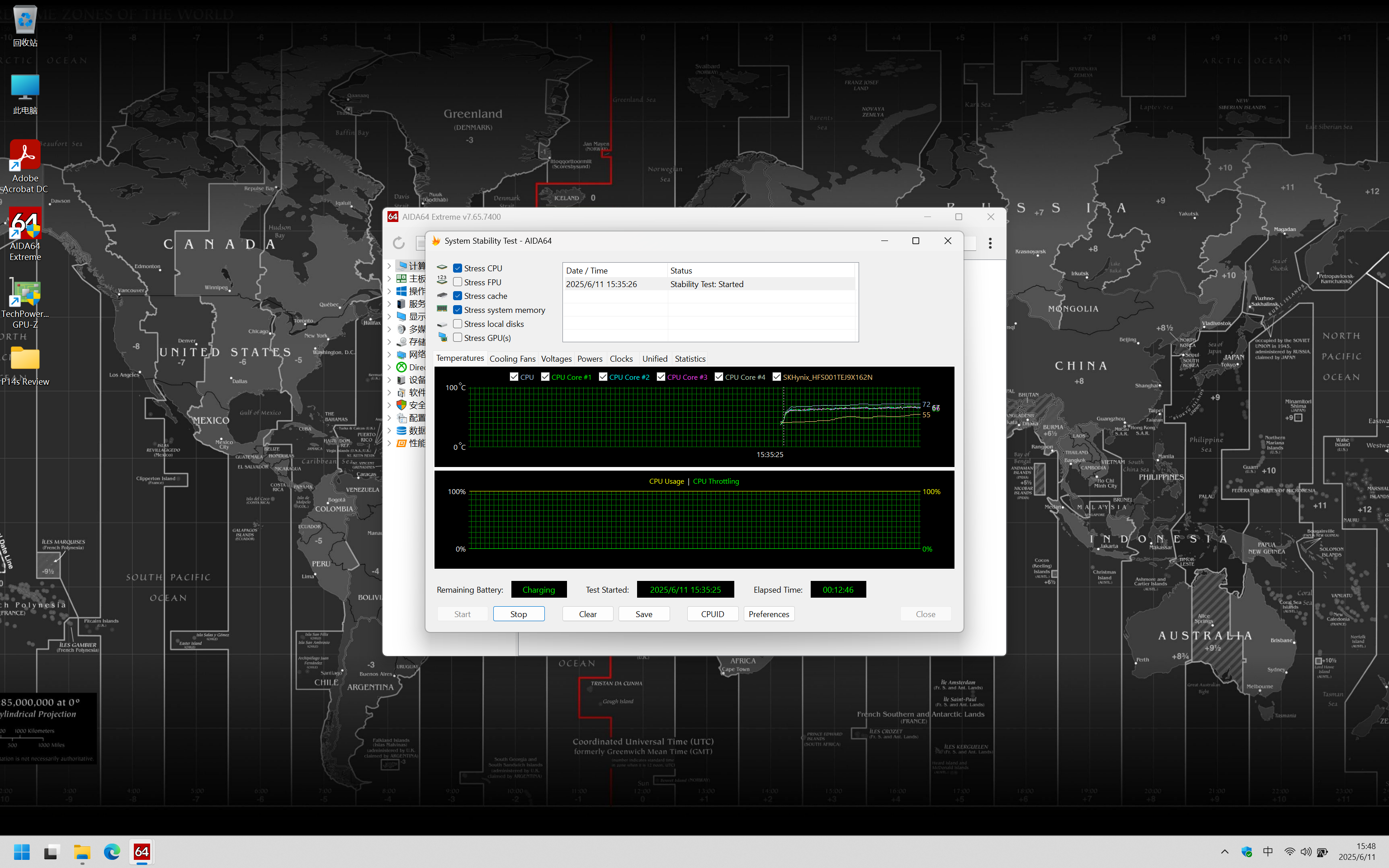1389x868 pixels.
Task: Open the CPUID panel button
Action: [712, 613]
